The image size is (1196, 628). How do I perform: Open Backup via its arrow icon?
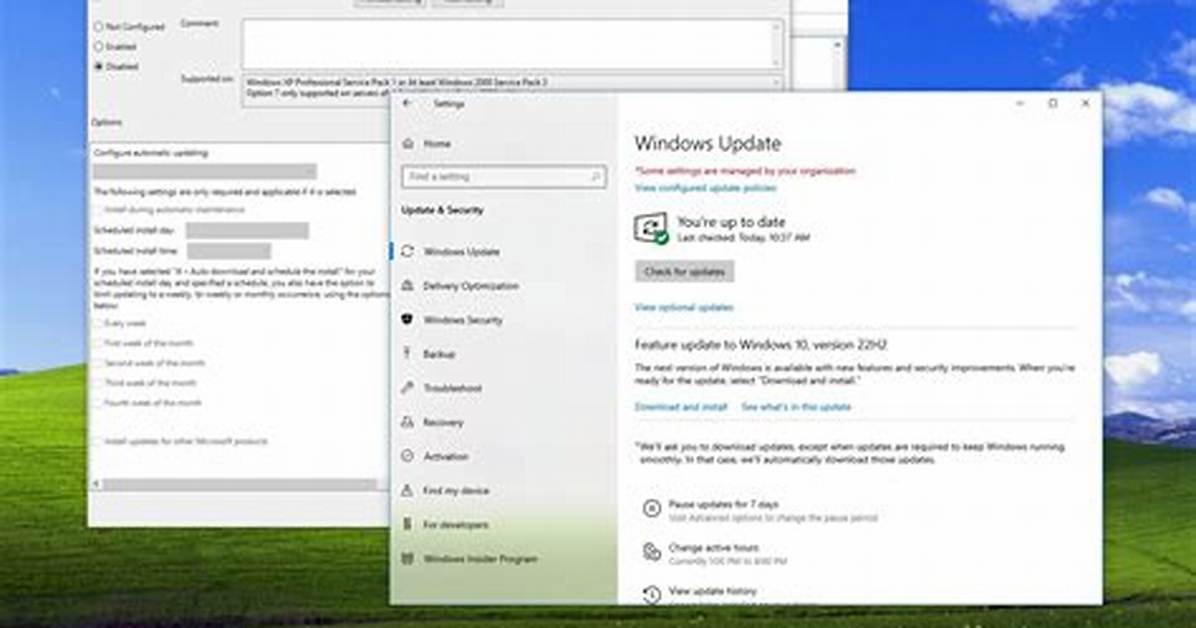[407, 353]
